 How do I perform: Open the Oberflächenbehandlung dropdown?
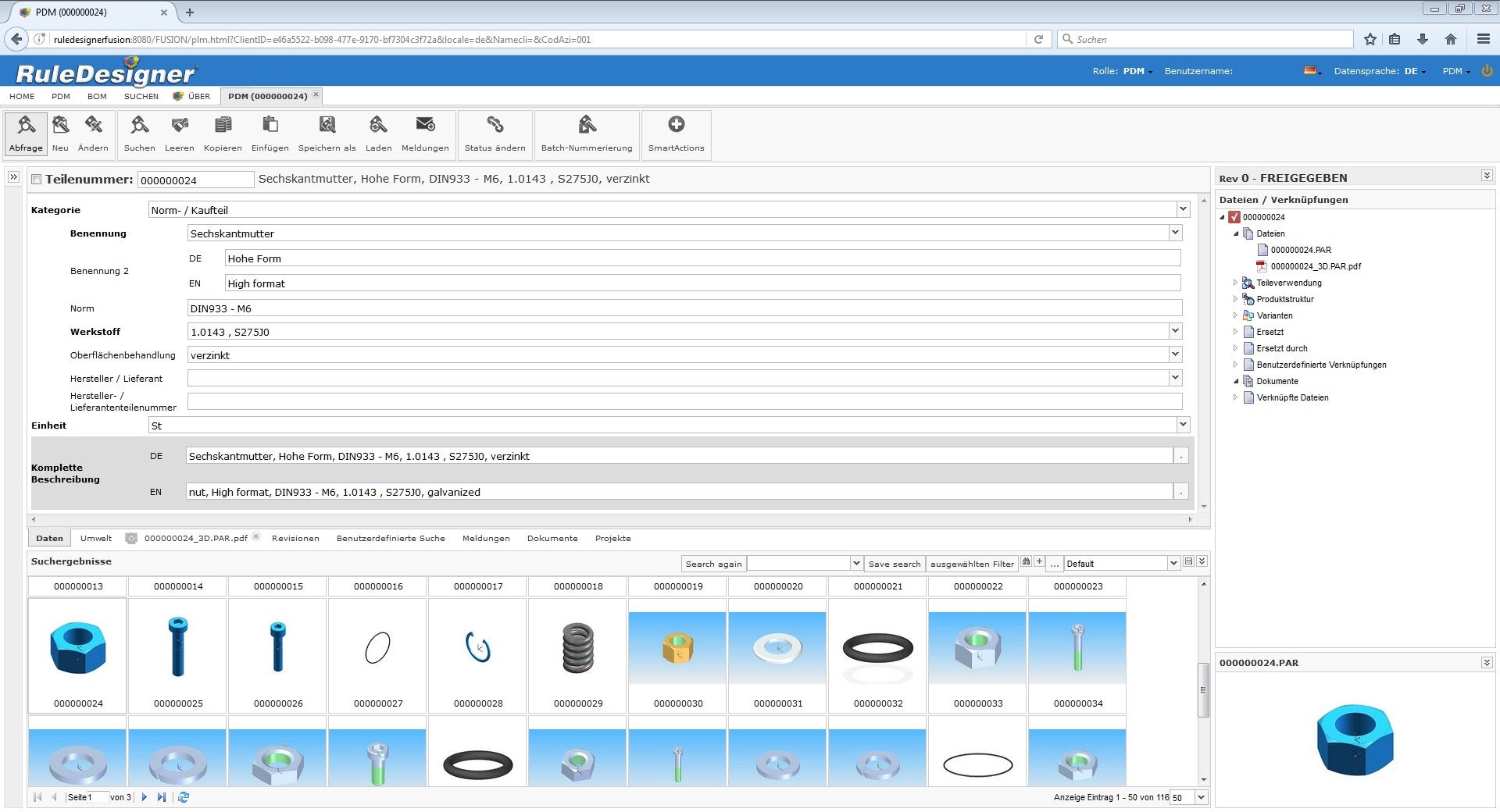pos(1175,354)
